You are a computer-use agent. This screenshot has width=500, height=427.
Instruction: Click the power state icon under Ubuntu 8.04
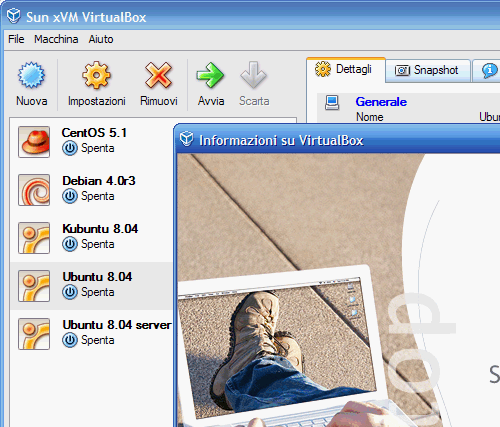point(70,292)
